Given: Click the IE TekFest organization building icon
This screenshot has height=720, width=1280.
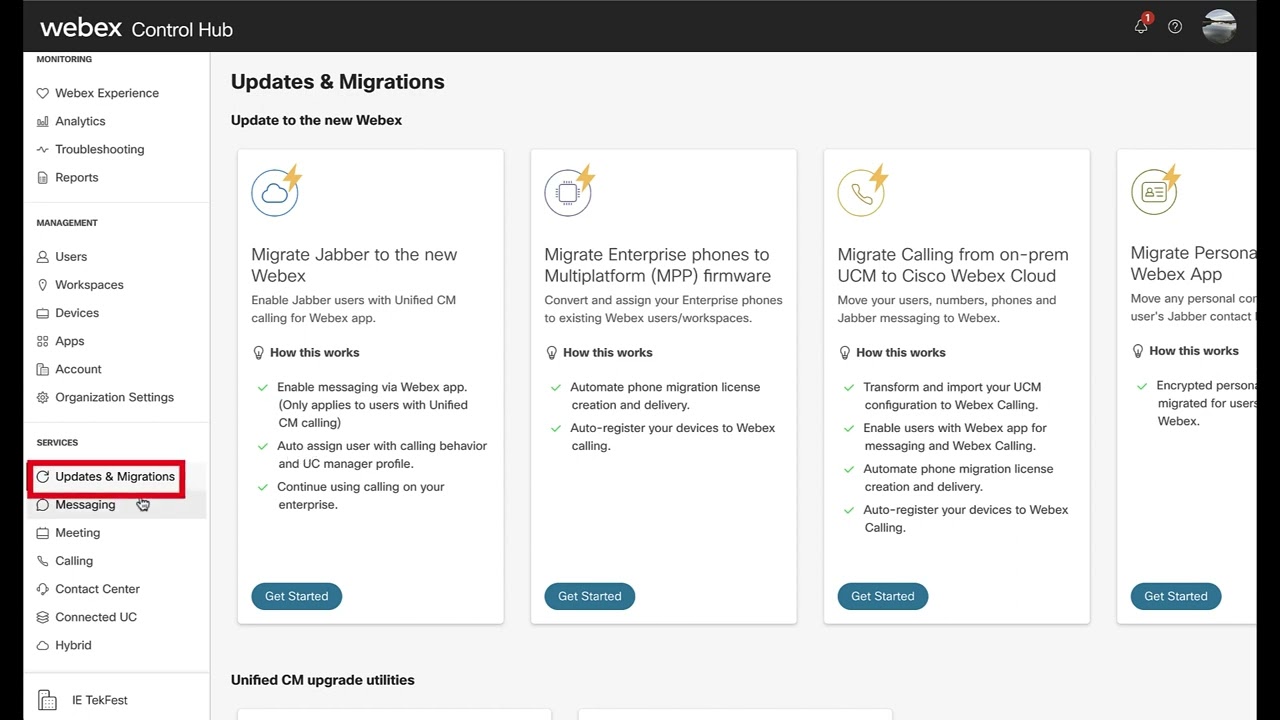Looking at the screenshot, I should pos(47,700).
